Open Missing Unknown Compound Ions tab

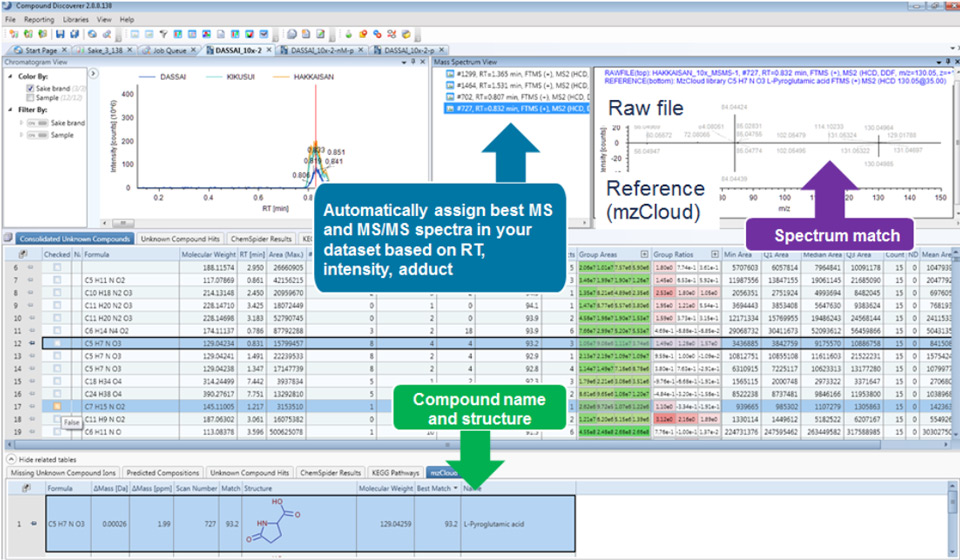(63, 472)
